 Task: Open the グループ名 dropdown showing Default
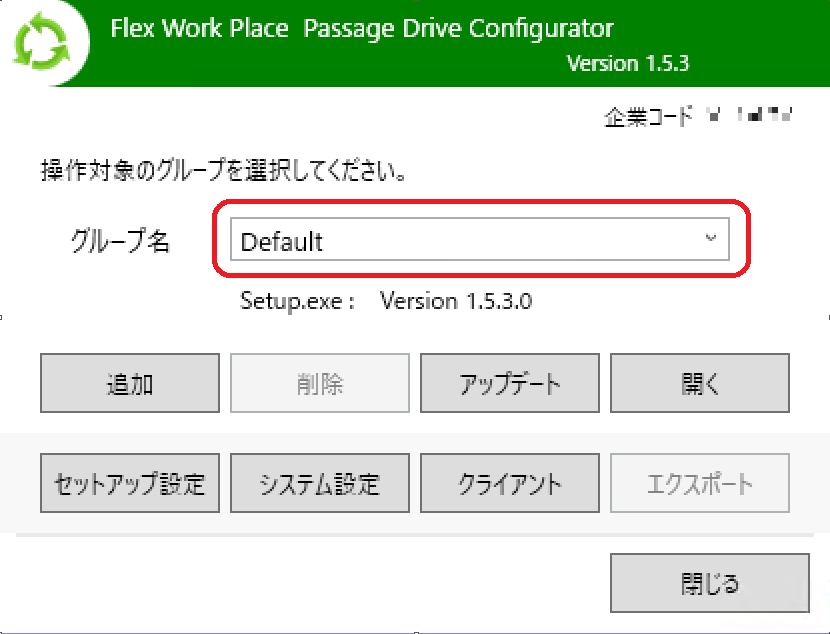(480, 239)
